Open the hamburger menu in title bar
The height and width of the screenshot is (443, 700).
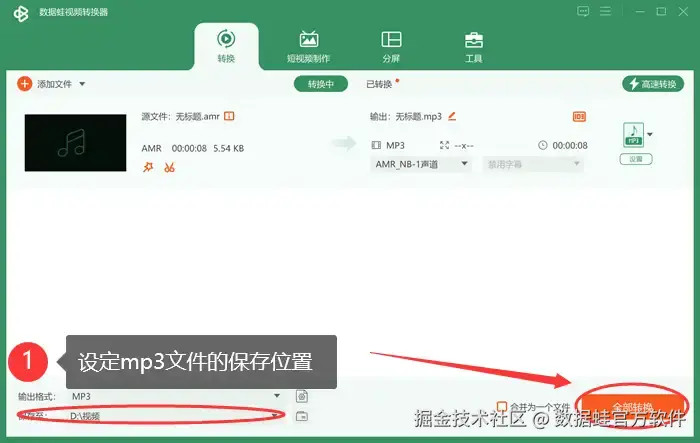[x=605, y=11]
